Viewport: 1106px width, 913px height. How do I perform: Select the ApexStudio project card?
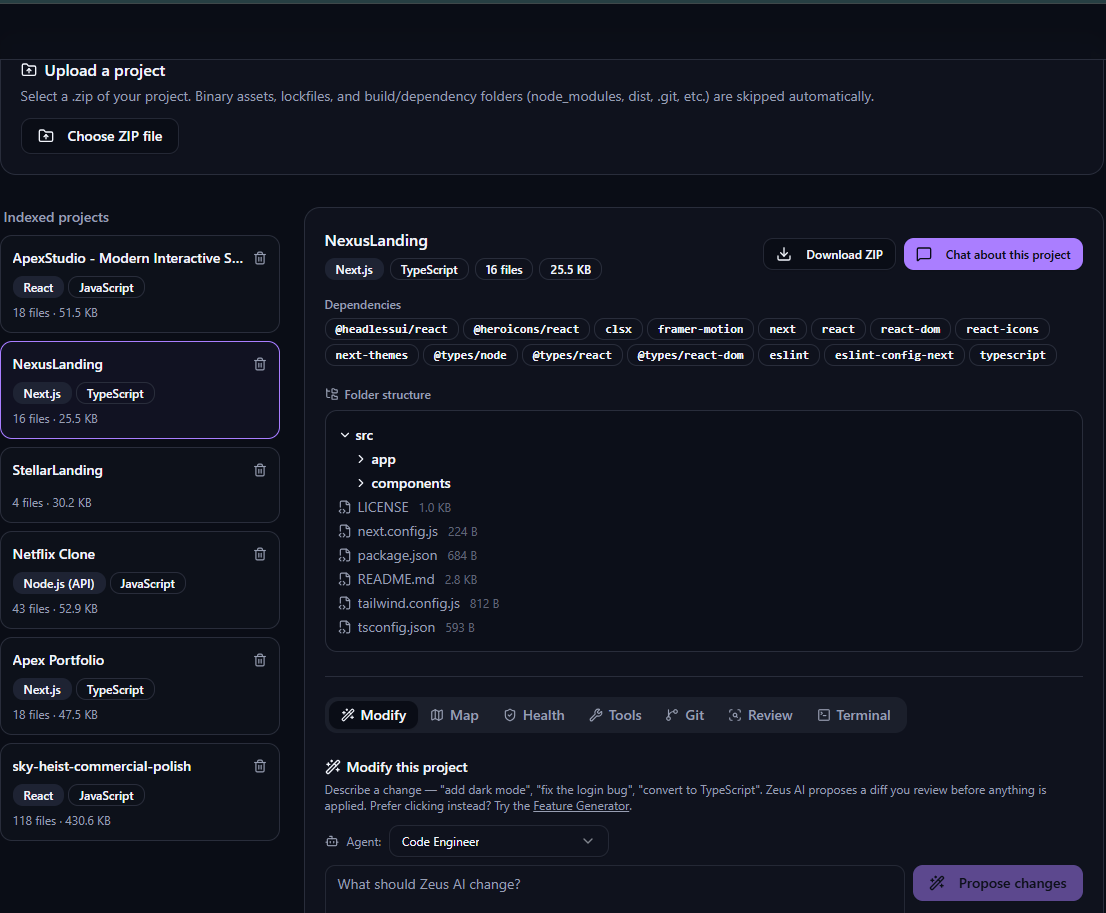140,284
